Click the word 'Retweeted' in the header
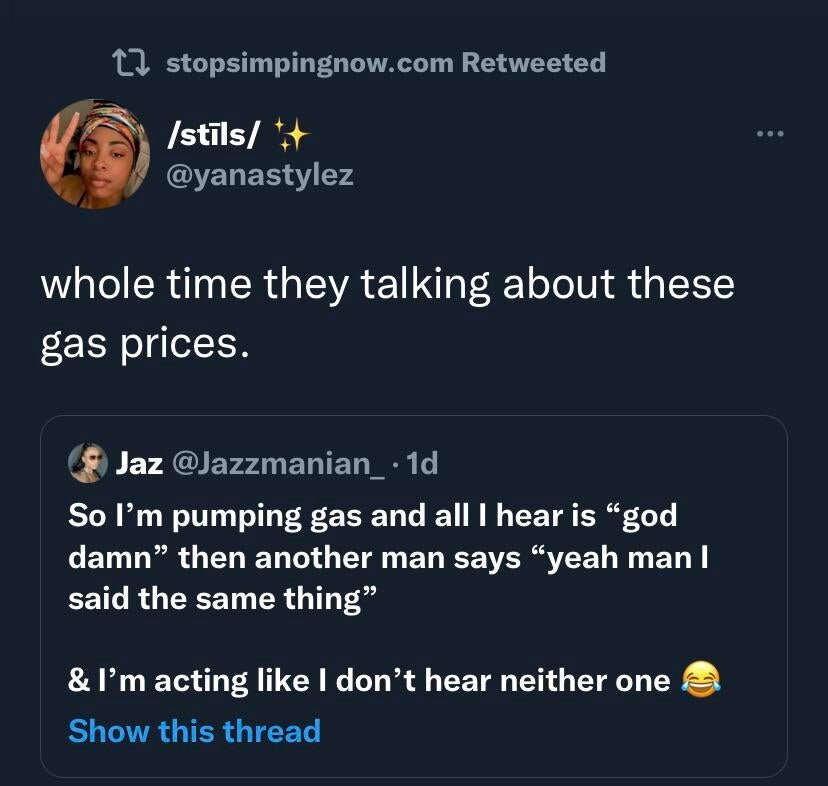Screen dimensions: 828x786 point(533,63)
